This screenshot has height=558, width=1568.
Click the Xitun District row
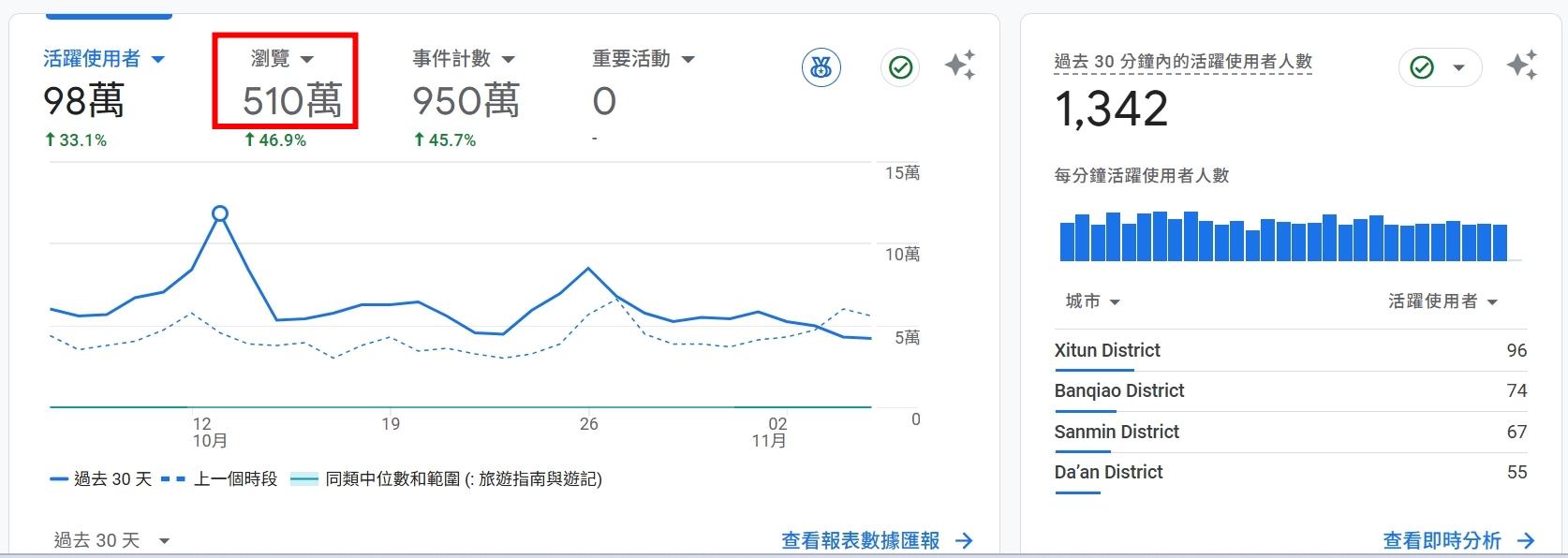(x=1290, y=350)
